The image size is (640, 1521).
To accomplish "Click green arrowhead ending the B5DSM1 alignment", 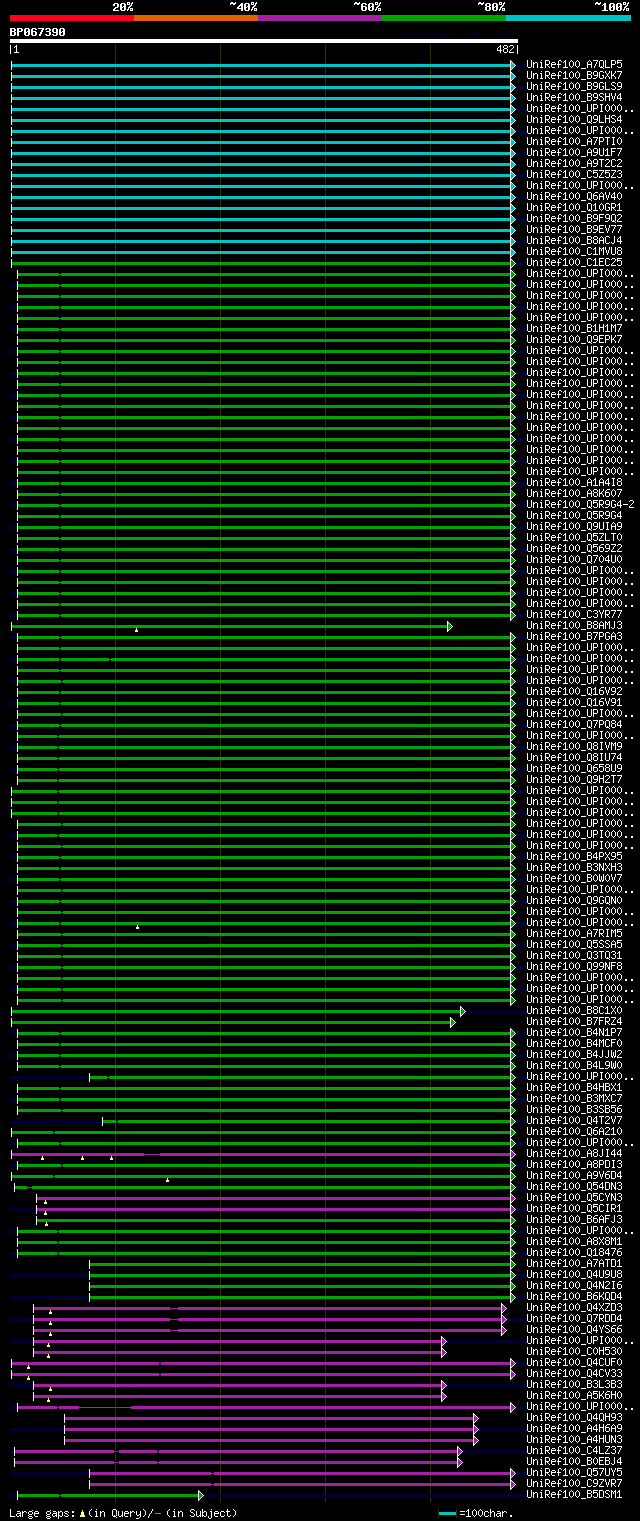I will click(201, 1495).
